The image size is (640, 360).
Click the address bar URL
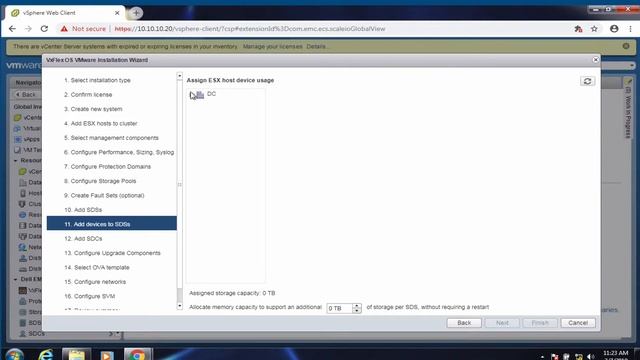[x=250, y=29]
